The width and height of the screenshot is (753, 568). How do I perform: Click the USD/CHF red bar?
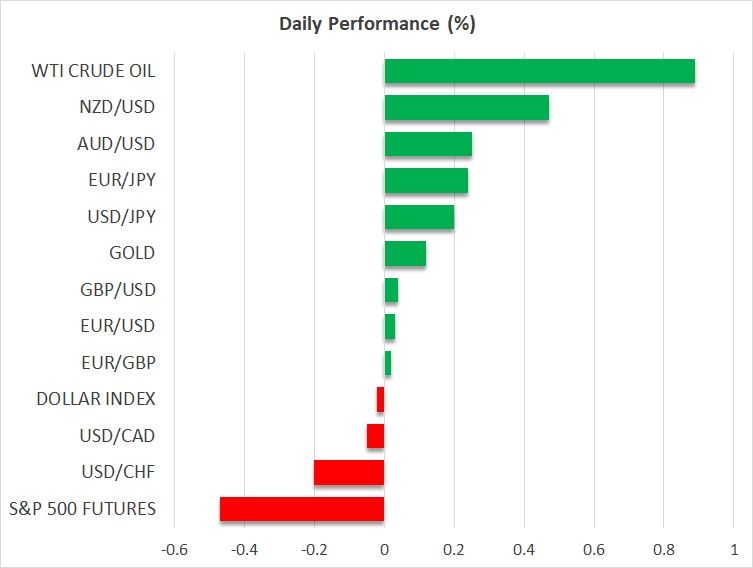pos(349,472)
